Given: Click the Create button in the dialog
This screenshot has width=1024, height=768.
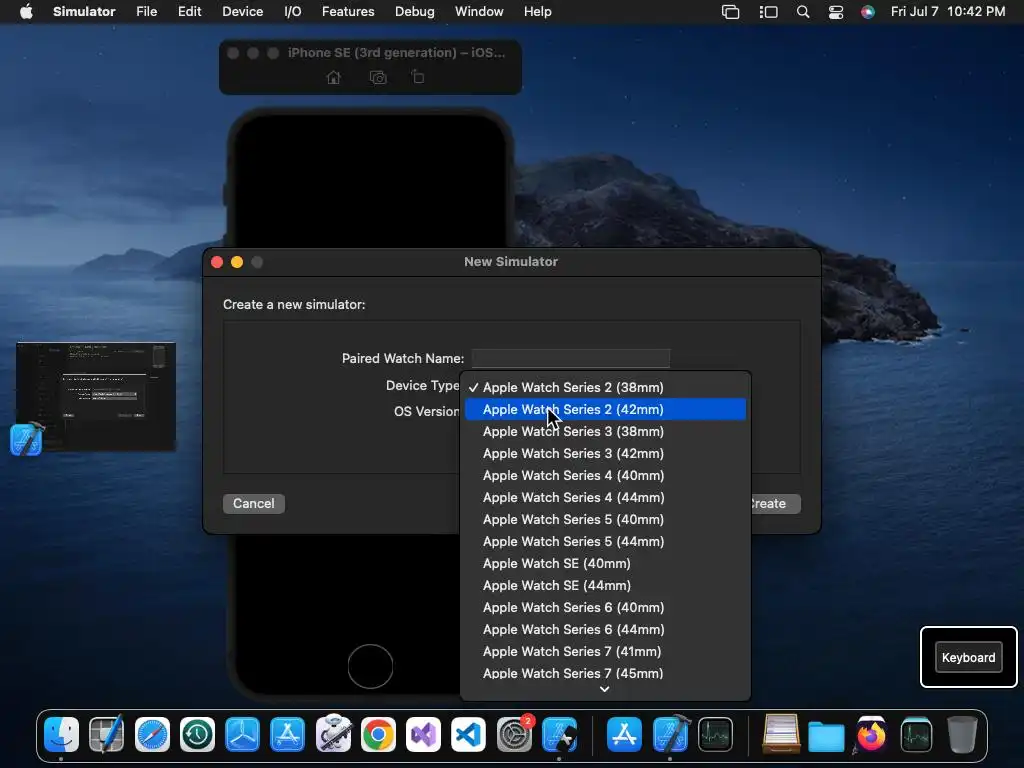Looking at the screenshot, I should click(775, 504).
